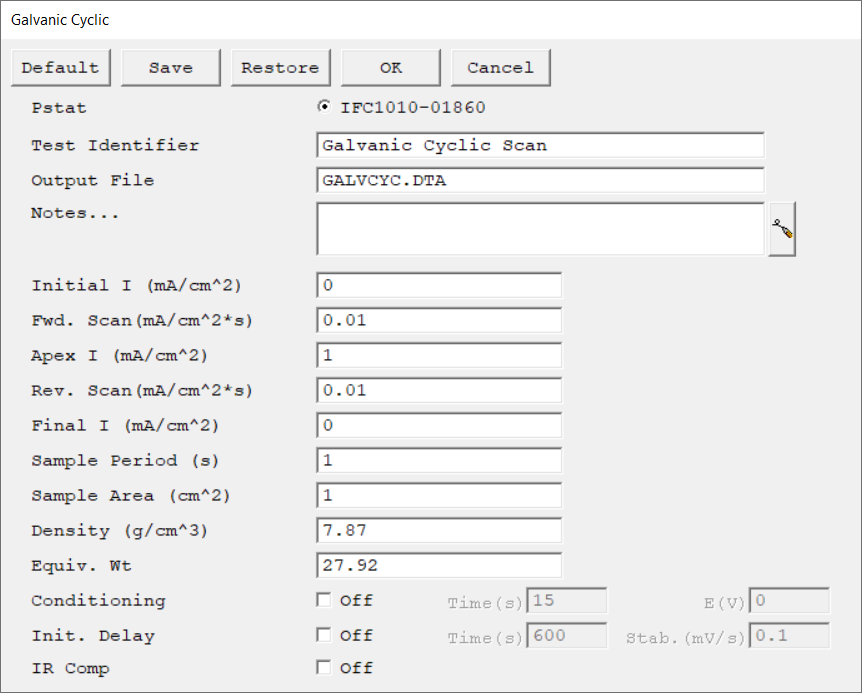The width and height of the screenshot is (862, 693).
Task: Click the Init. Delay Time(s) field showing 600
Action: [x=567, y=636]
